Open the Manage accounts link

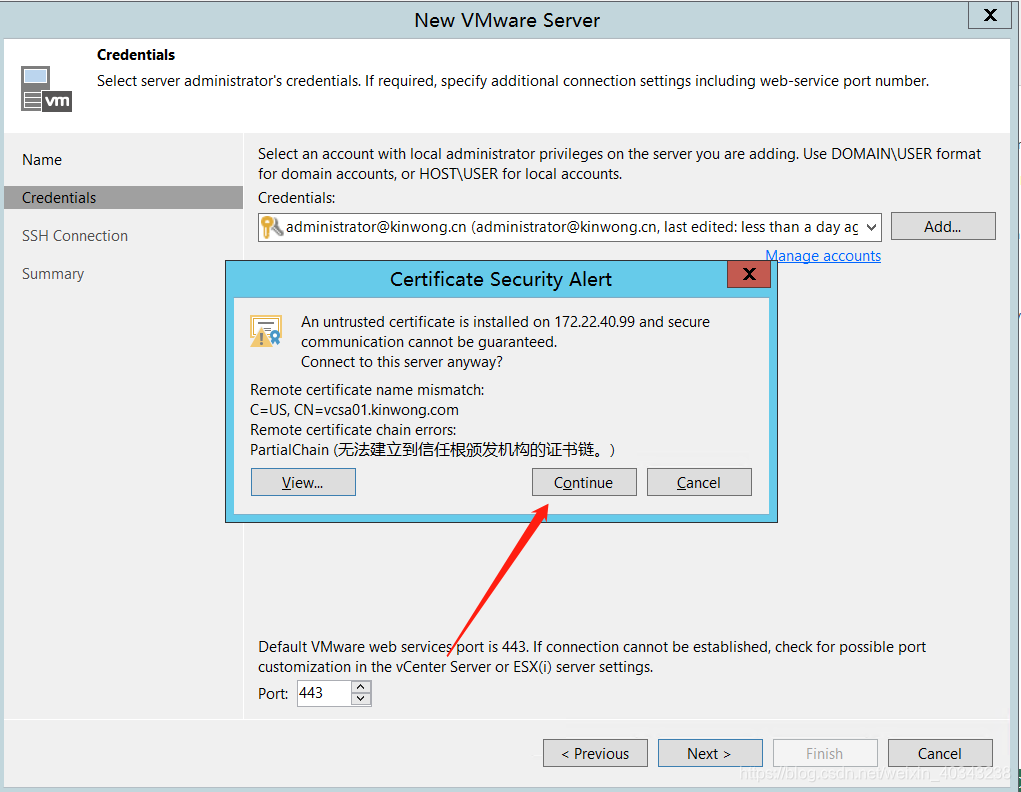pyautogui.click(x=823, y=256)
